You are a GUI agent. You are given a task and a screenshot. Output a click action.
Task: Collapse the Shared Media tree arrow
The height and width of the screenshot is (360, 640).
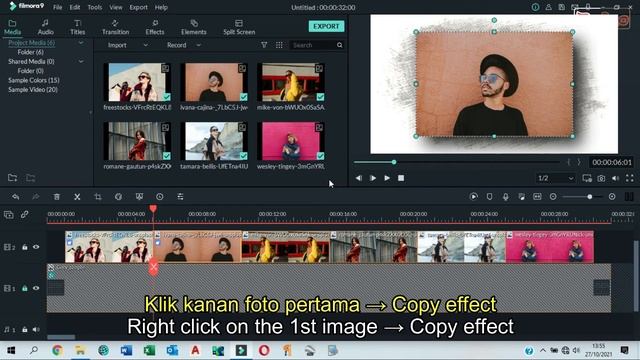pos(81,61)
